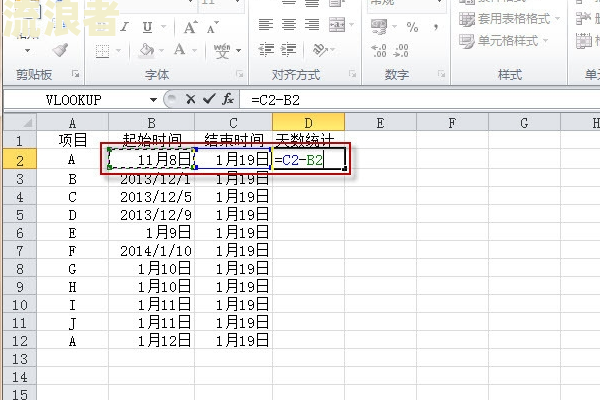
Task: Open 数字 number format dialog launcher
Action: click(x=442, y=74)
